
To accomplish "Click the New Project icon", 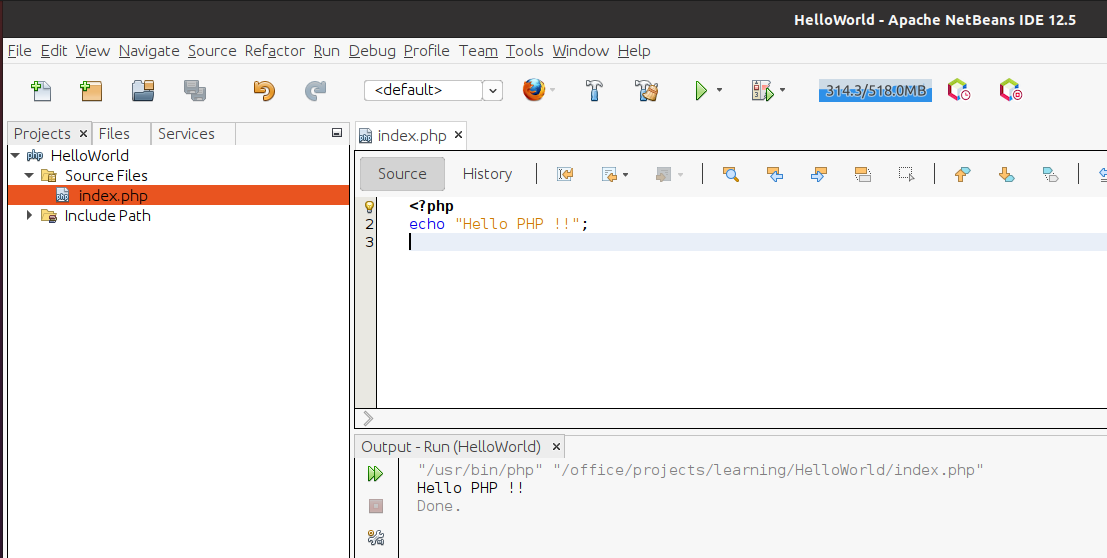I will (91, 90).
